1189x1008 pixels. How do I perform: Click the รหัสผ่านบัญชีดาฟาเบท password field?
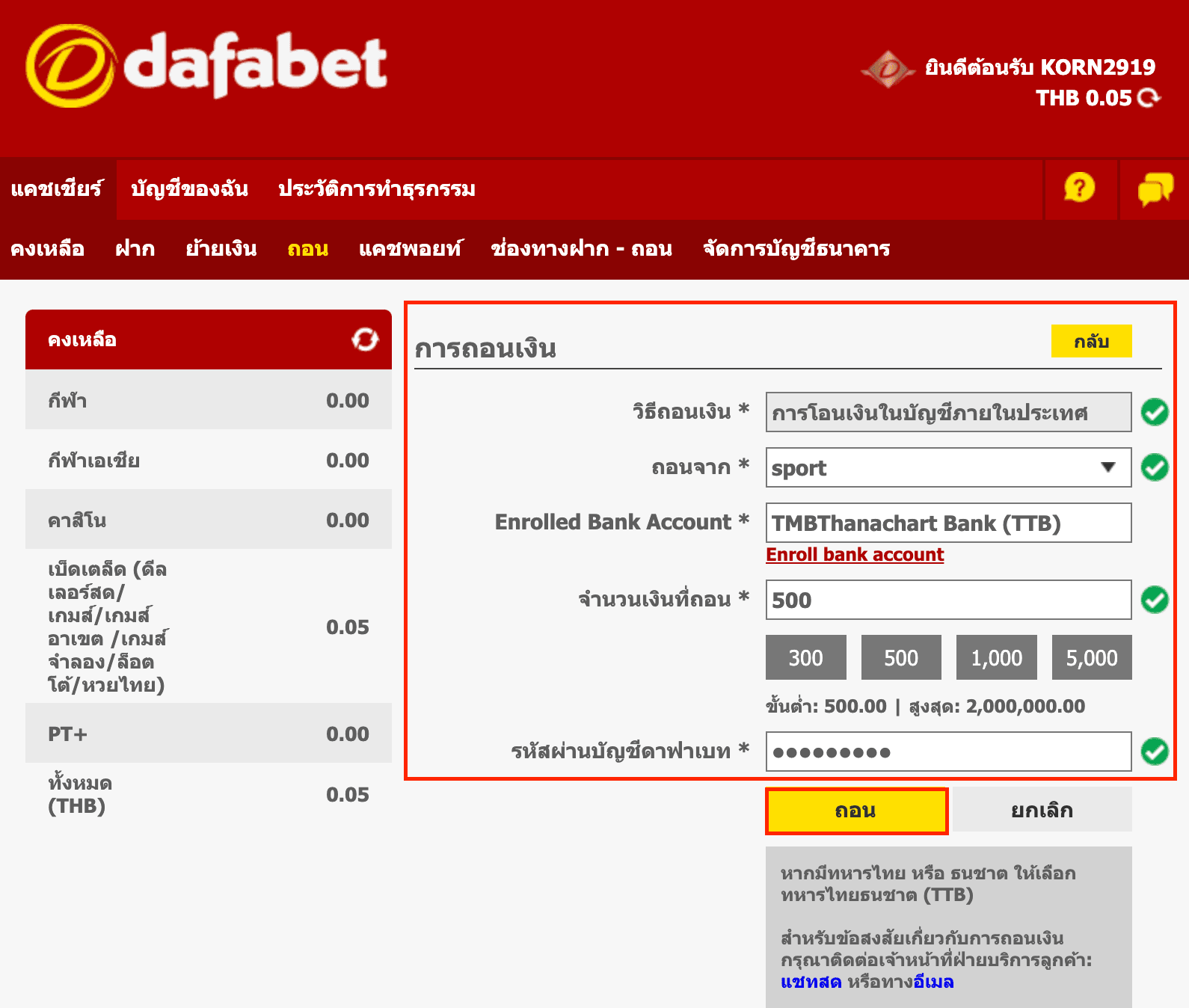point(948,752)
